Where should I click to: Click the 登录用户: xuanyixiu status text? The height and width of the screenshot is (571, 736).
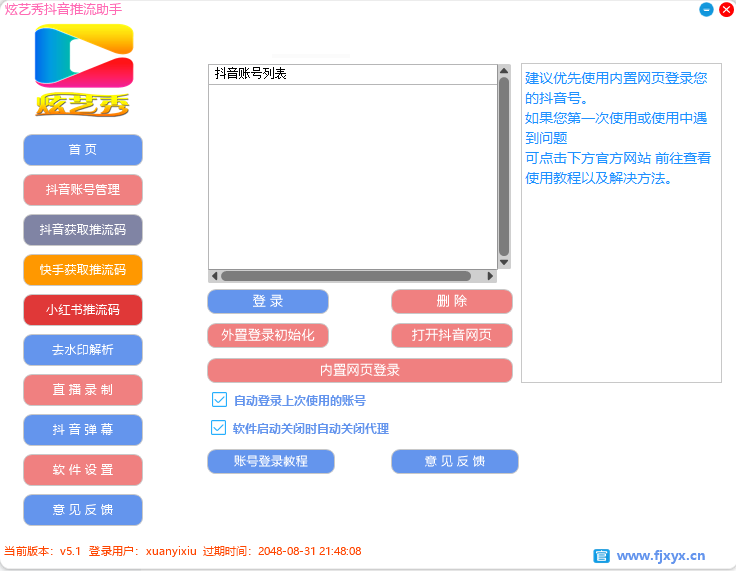143,551
